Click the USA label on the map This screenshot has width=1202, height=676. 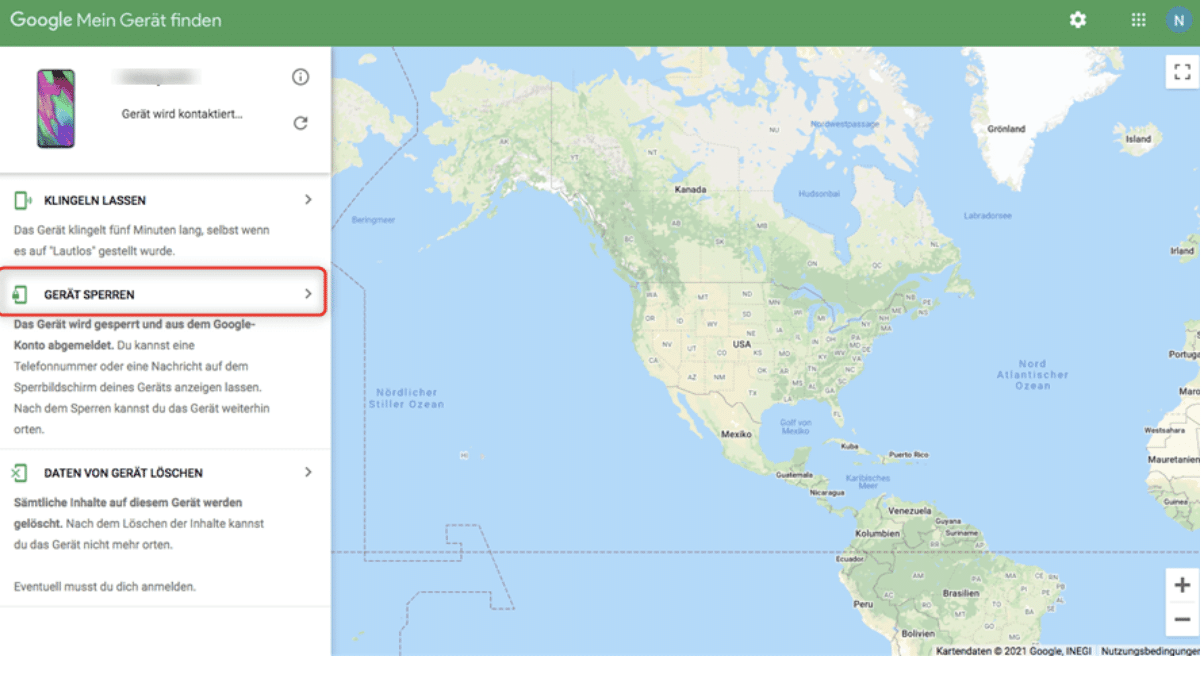click(742, 344)
